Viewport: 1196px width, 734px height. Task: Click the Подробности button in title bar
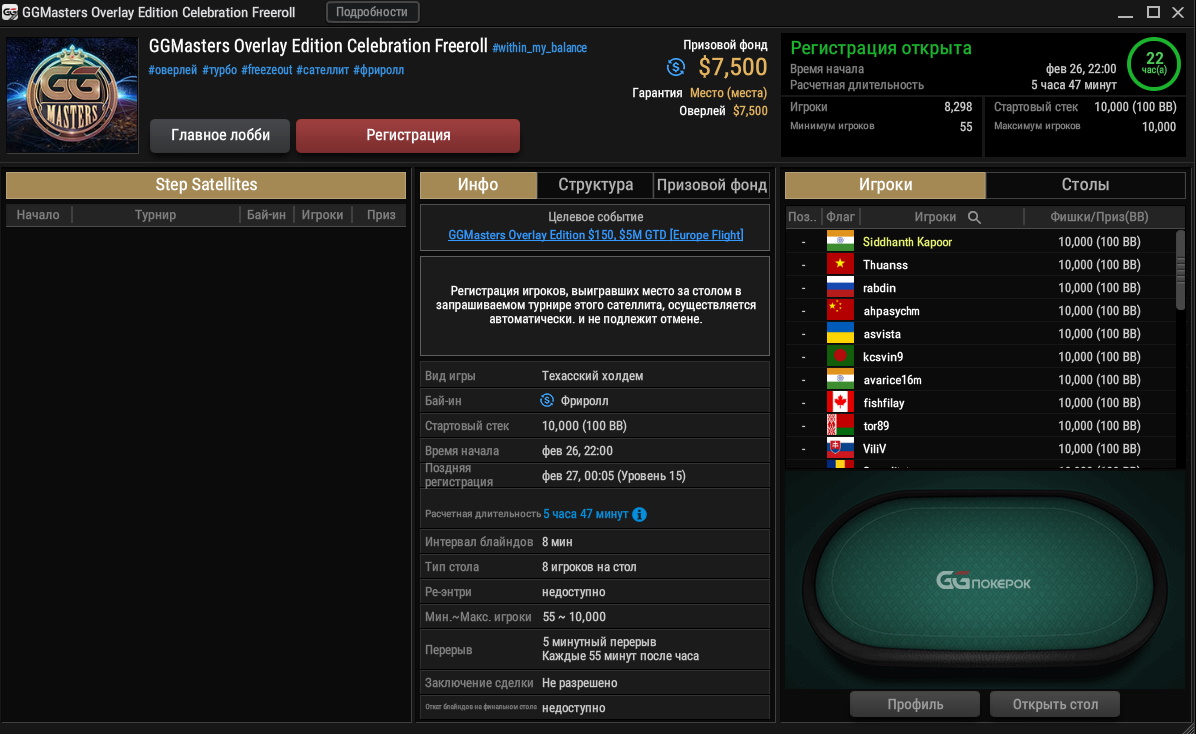372,12
